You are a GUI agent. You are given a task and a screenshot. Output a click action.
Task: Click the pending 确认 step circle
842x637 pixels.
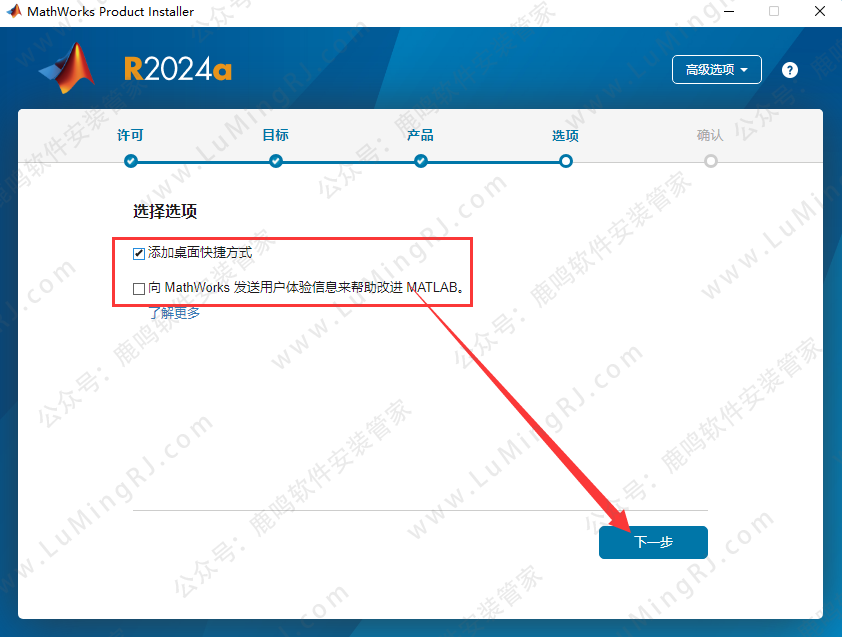[710, 160]
